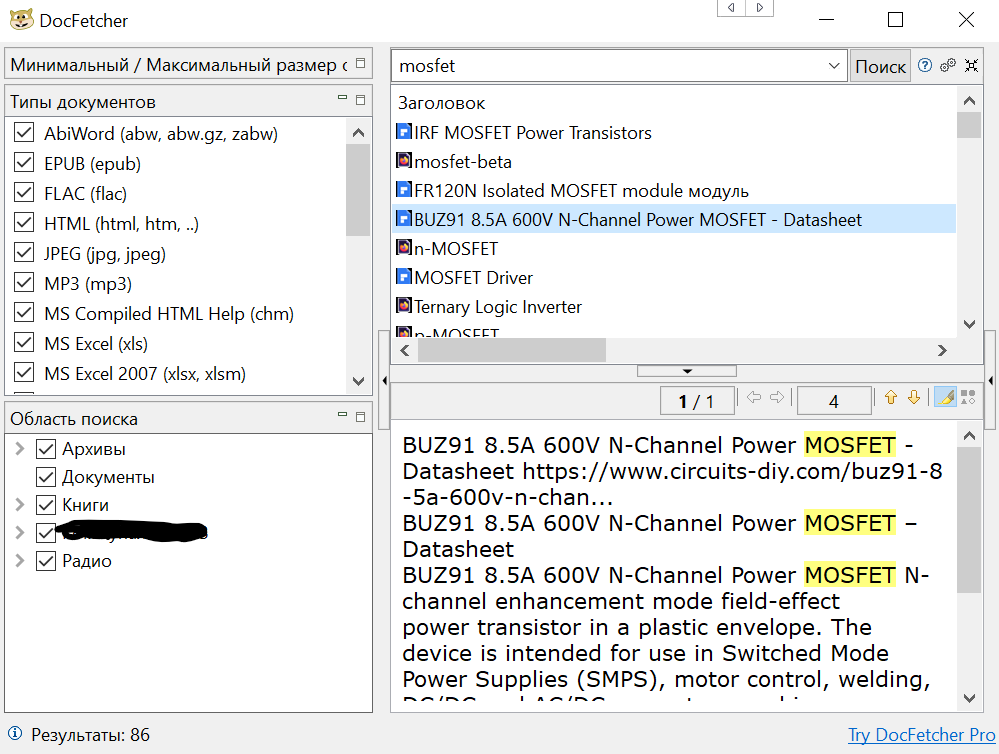Click preview pane scroll-up arrow

pos(969,436)
